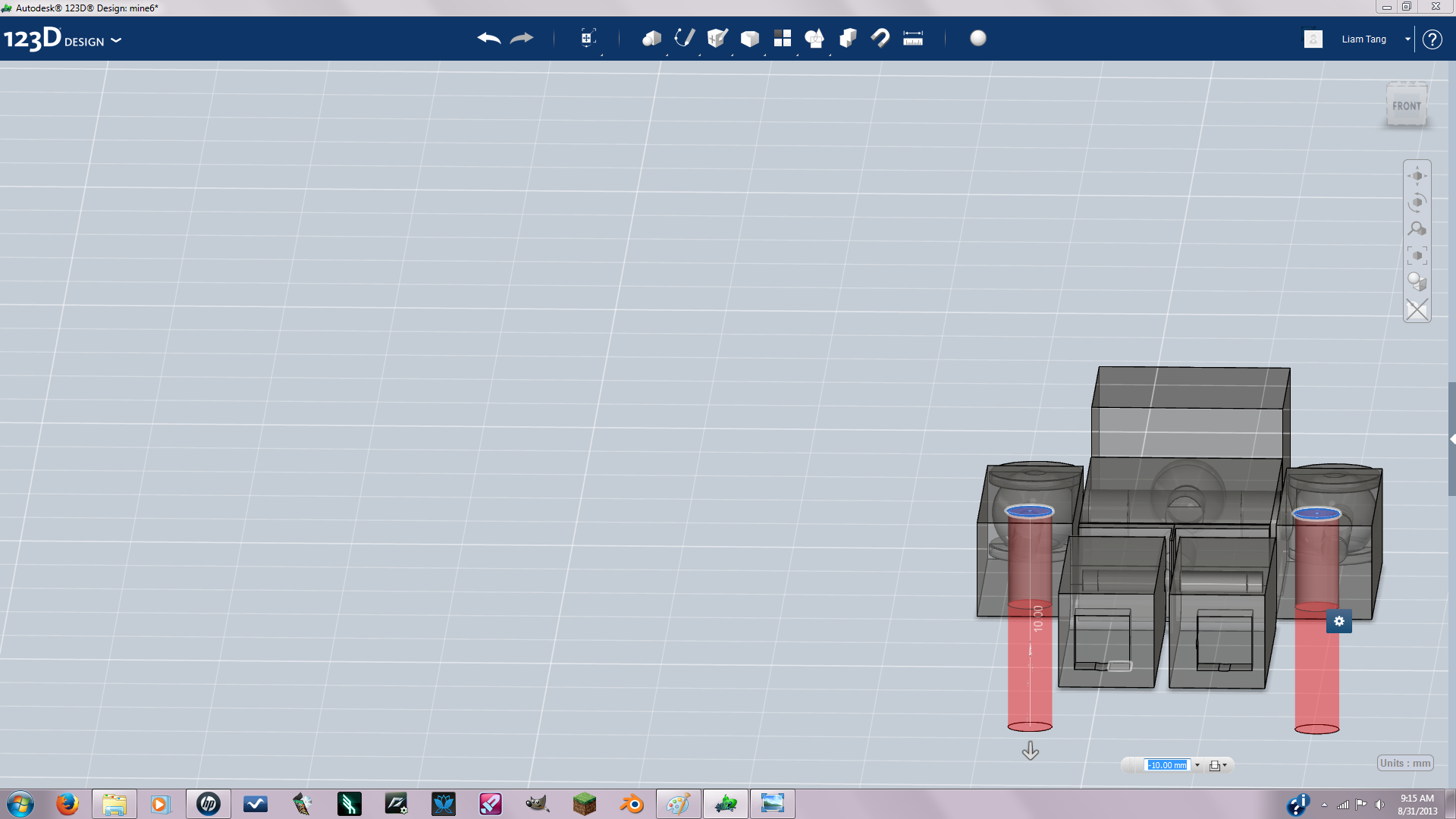Expand the right side panel handle
This screenshot has height=819, width=1456.
(1451, 439)
